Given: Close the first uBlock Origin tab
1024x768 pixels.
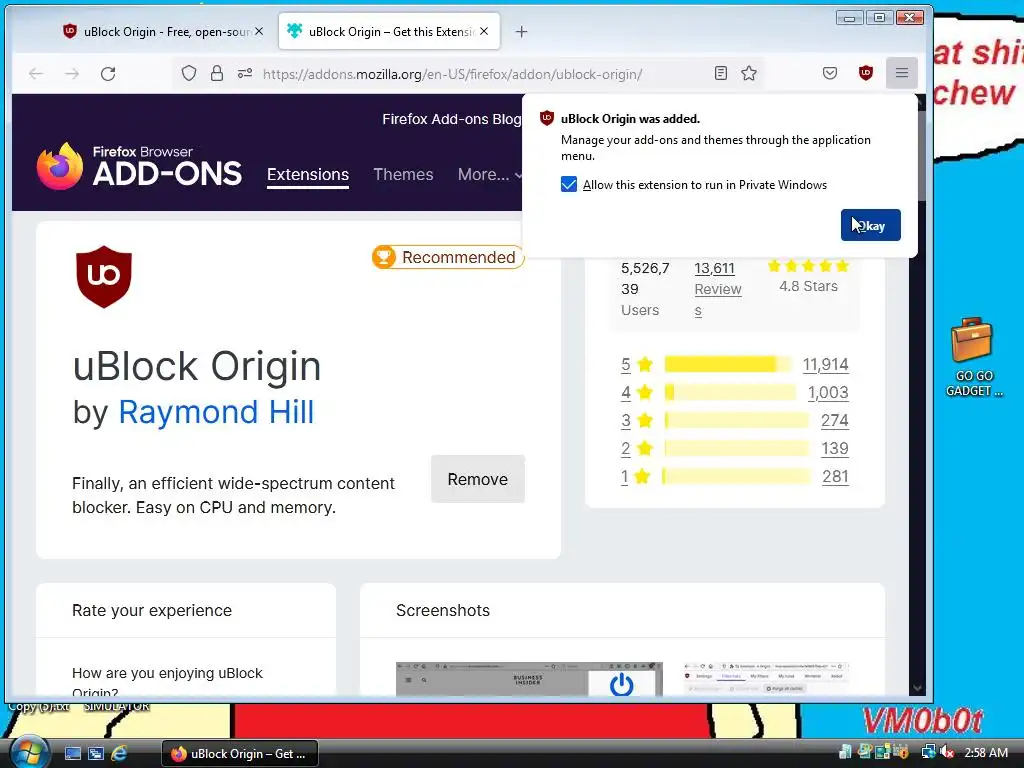Looking at the screenshot, I should click(x=259, y=31).
